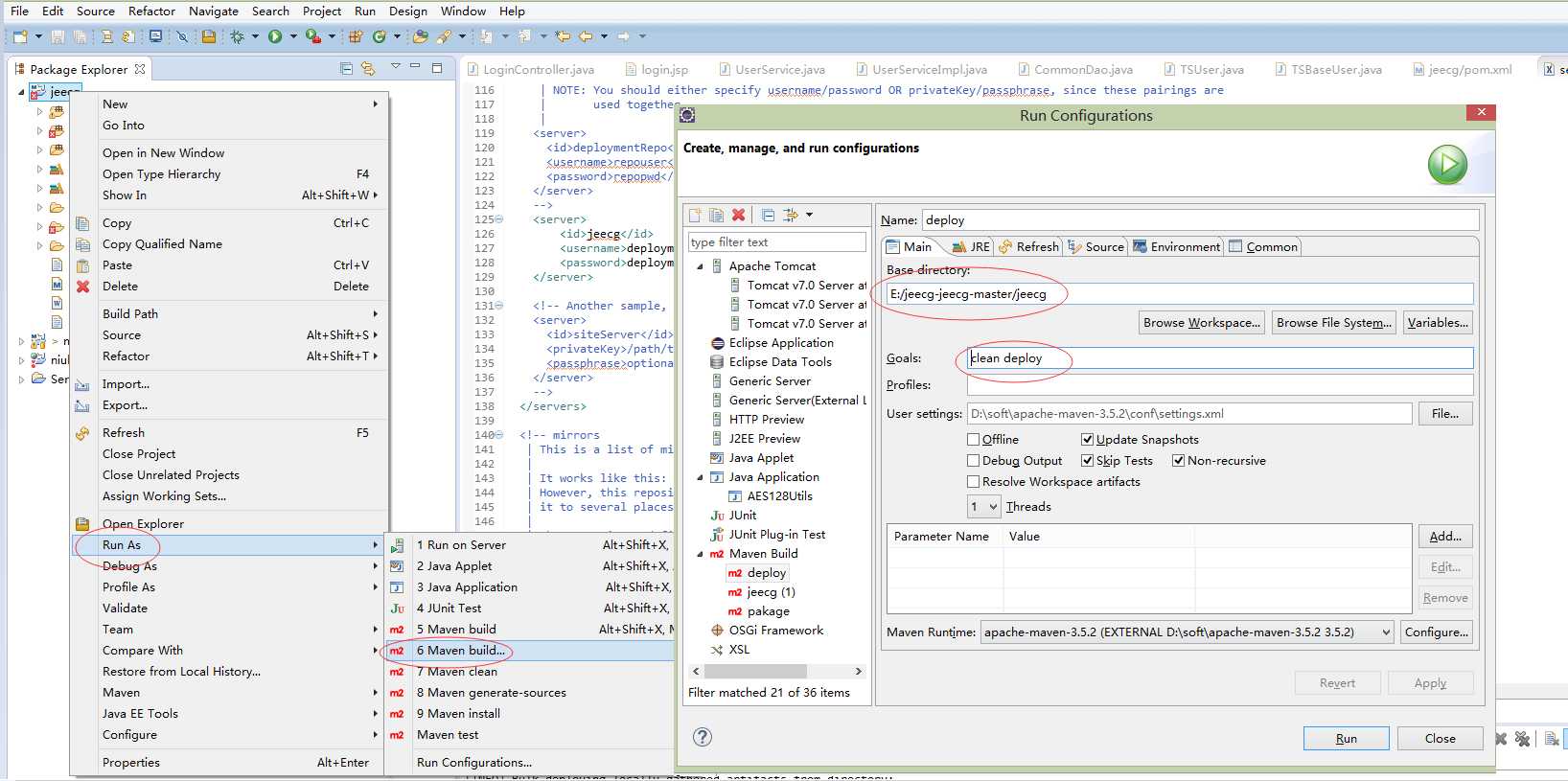The width and height of the screenshot is (1568, 781).
Task: Click Link with Editor icon in Package Explorer
Action: [367, 68]
